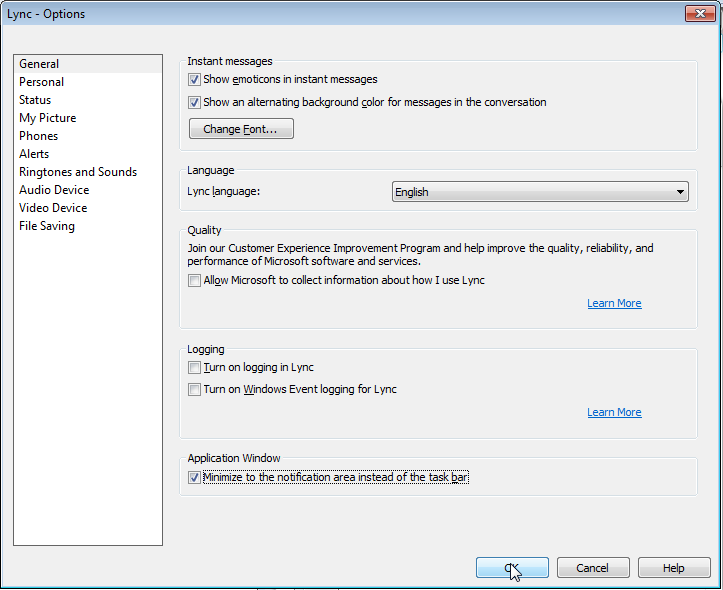Open the Lync language dropdown
The height and width of the screenshot is (590, 723).
pyautogui.click(x=540, y=192)
